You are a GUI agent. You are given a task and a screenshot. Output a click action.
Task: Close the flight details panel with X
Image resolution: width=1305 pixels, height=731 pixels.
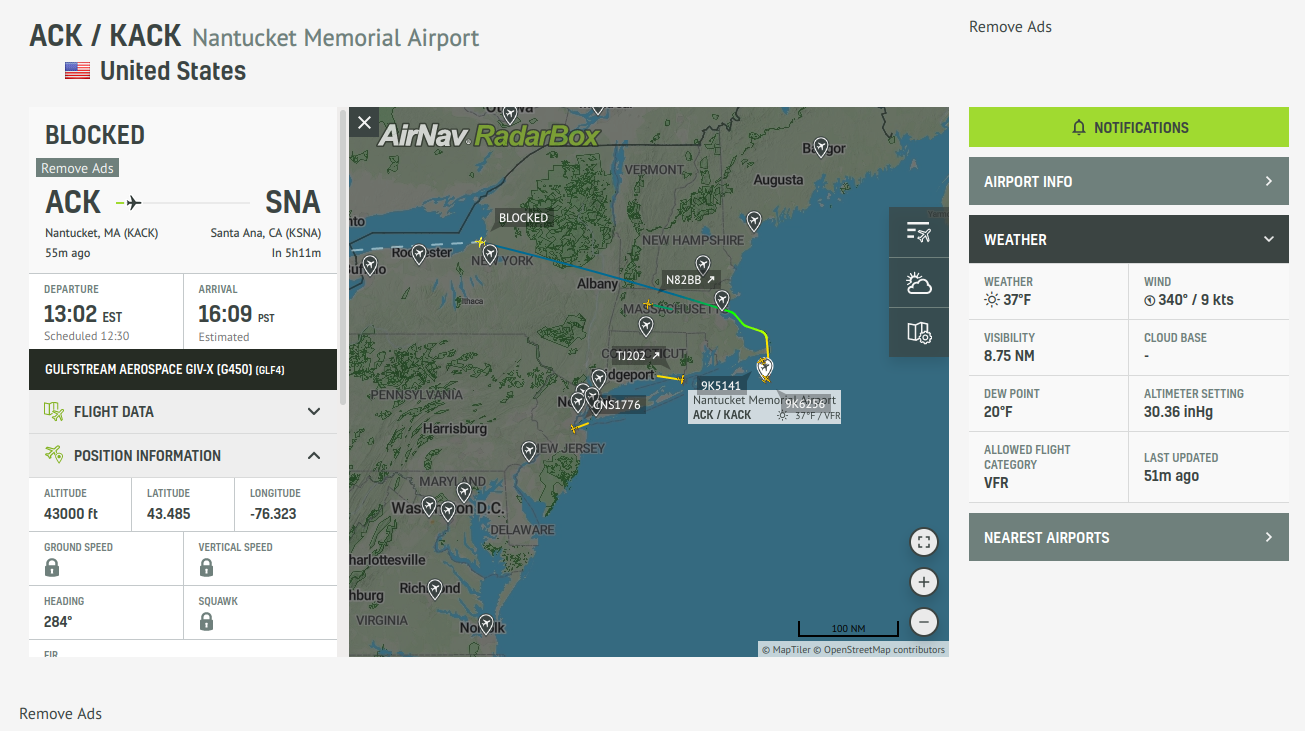[364, 123]
